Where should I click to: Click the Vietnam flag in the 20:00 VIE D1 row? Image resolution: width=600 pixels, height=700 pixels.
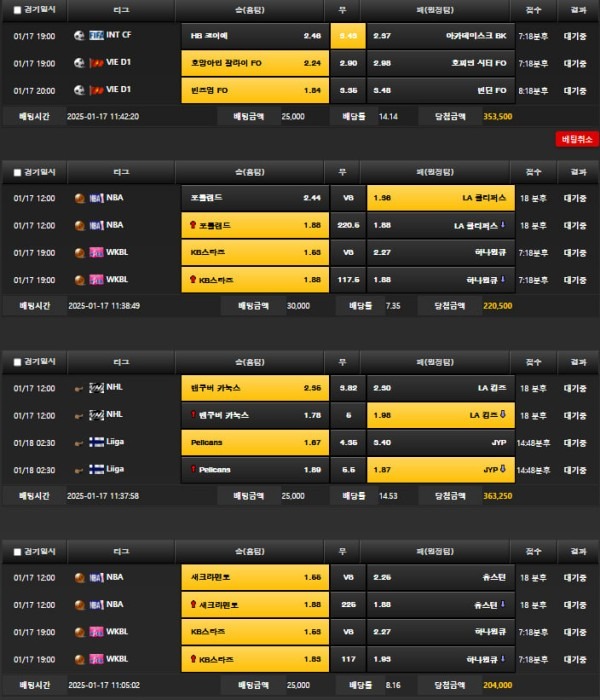point(96,89)
